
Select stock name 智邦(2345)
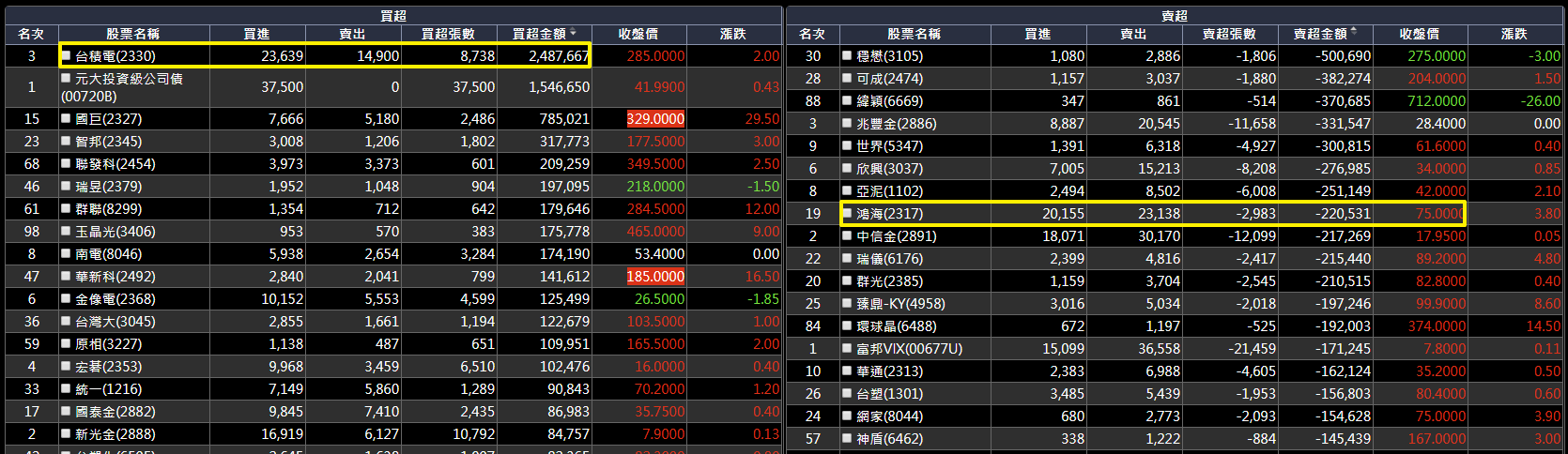click(109, 142)
